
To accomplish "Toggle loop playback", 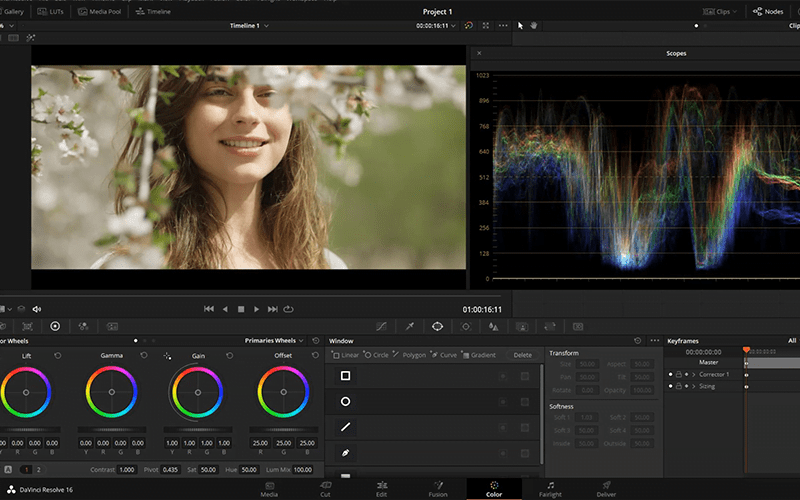I will (x=289, y=309).
